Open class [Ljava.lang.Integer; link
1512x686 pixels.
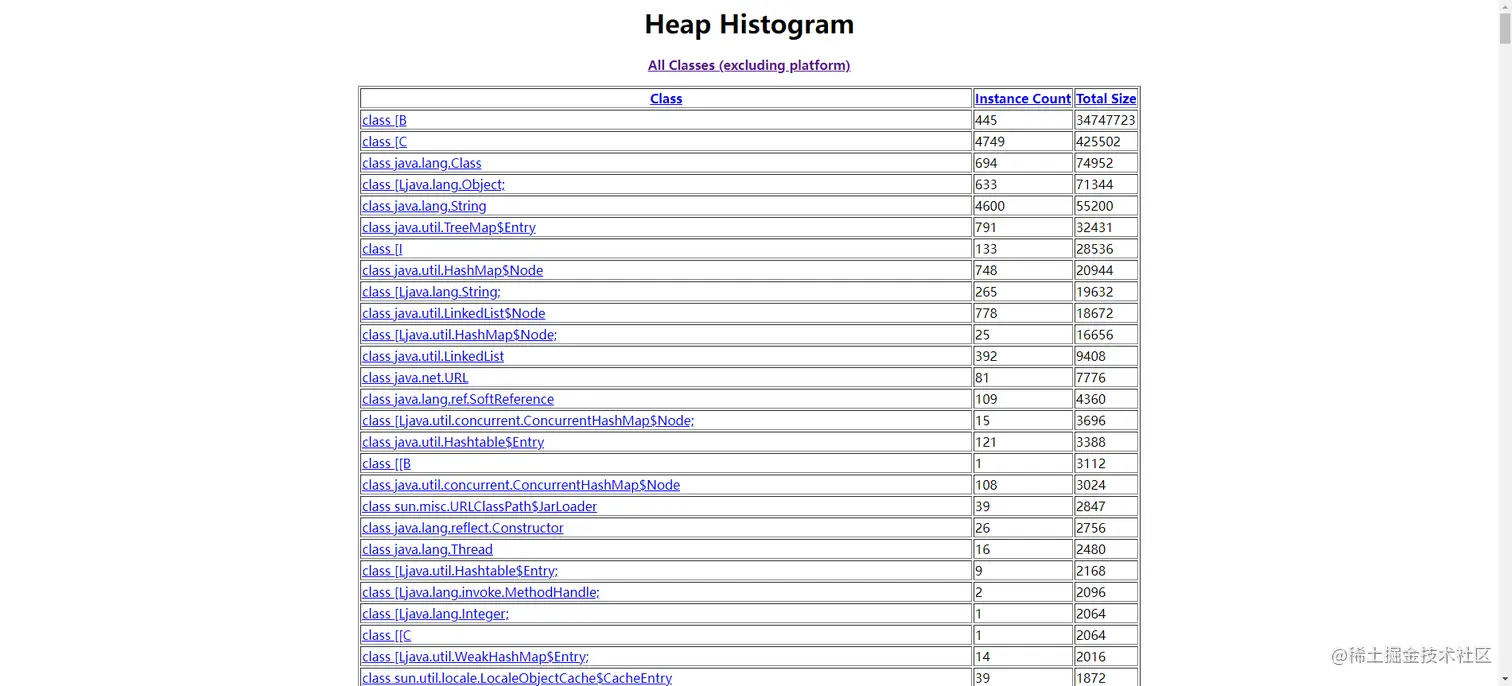[435, 614]
